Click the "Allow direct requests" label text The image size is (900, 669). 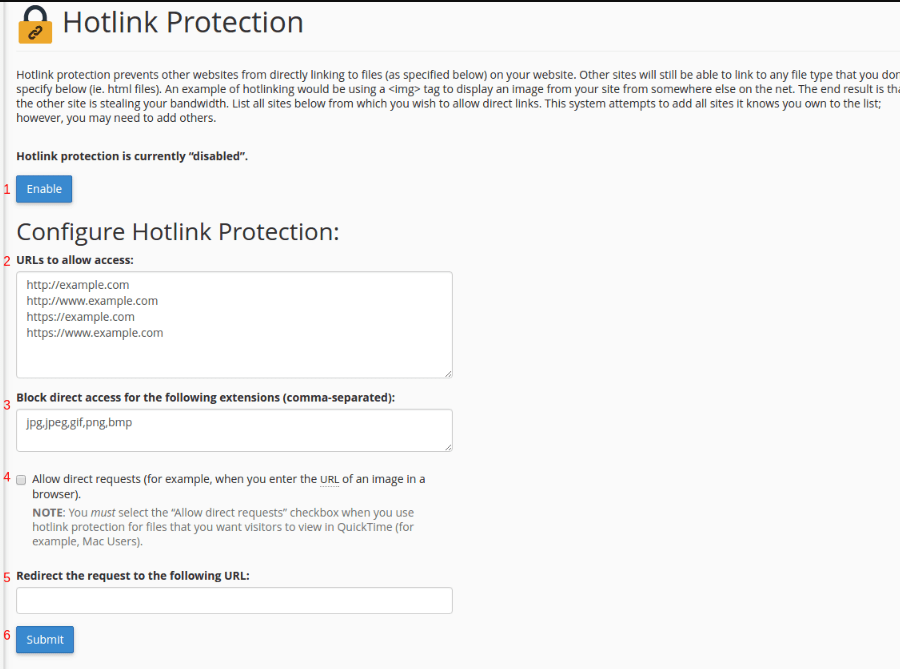point(228,486)
